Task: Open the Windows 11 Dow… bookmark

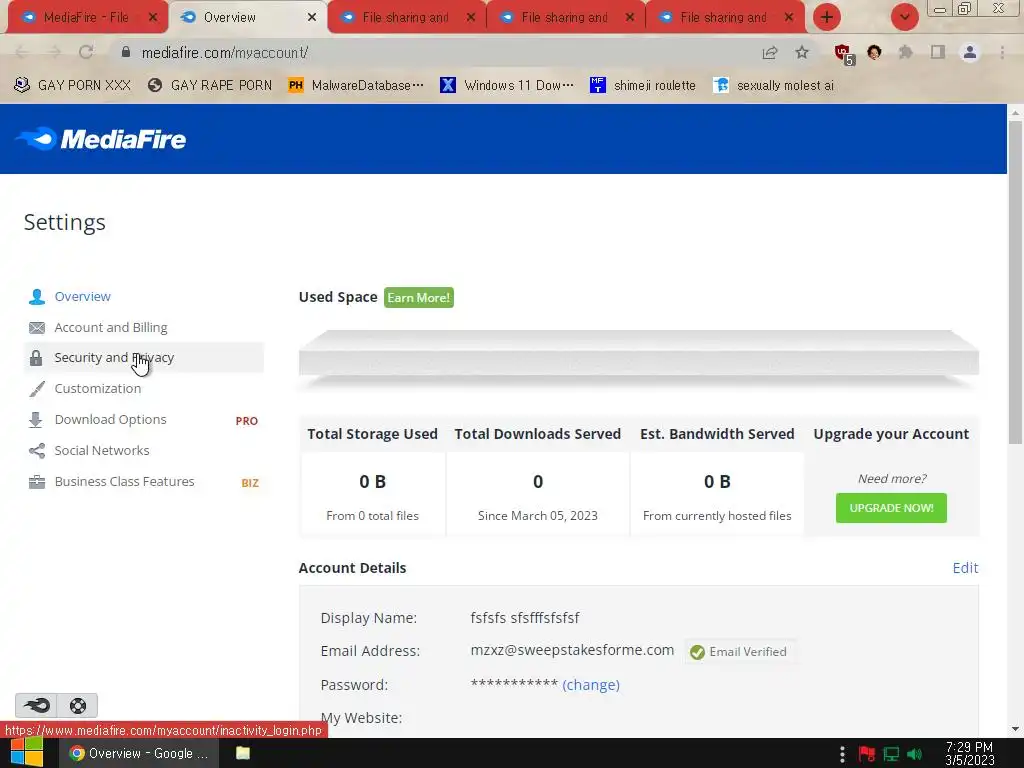Action: click(x=507, y=86)
